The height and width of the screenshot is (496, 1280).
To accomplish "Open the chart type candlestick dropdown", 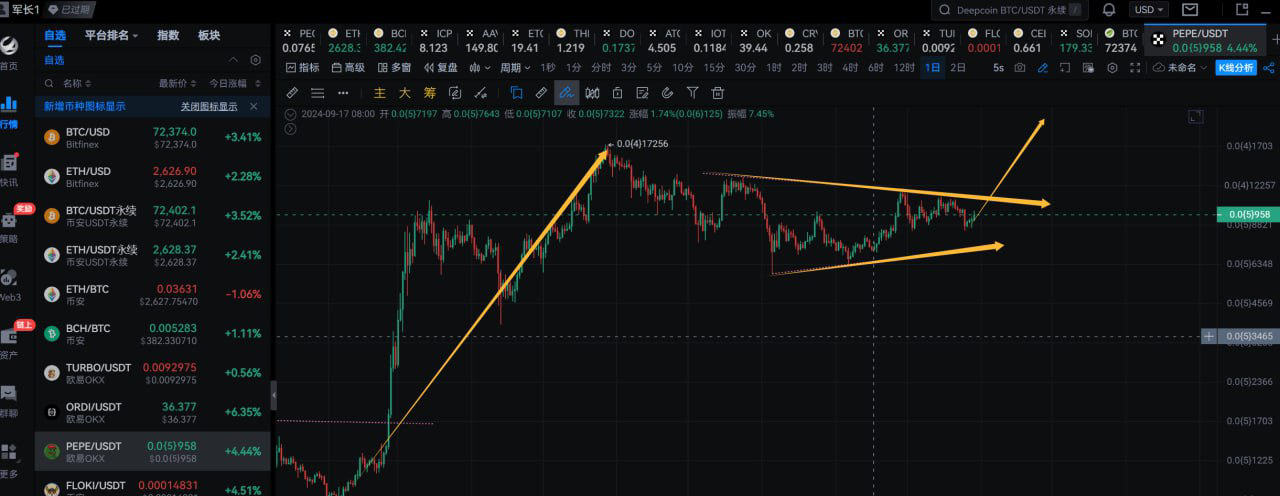I will tap(479, 68).
